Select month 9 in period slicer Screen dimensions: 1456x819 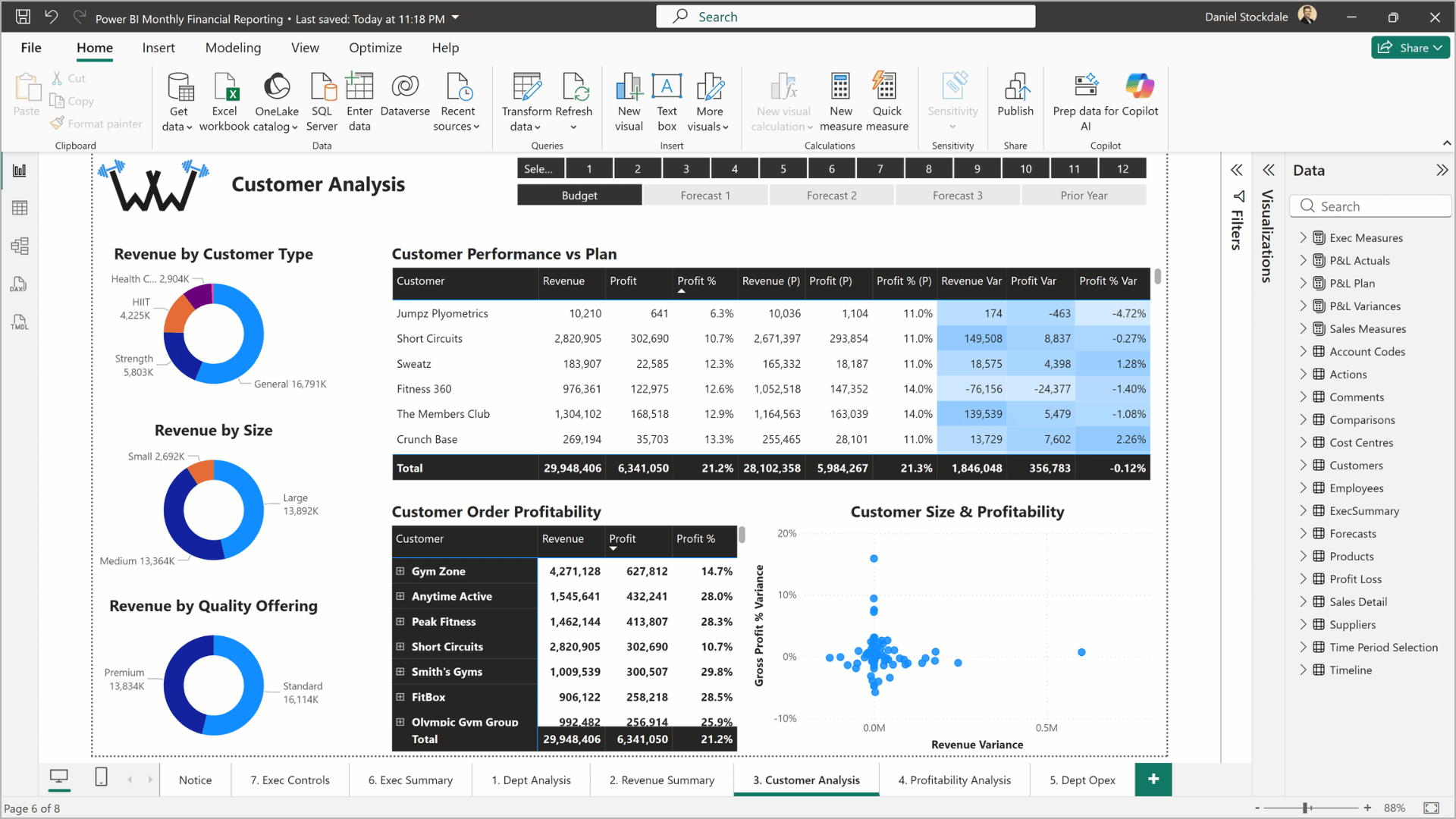[977, 168]
